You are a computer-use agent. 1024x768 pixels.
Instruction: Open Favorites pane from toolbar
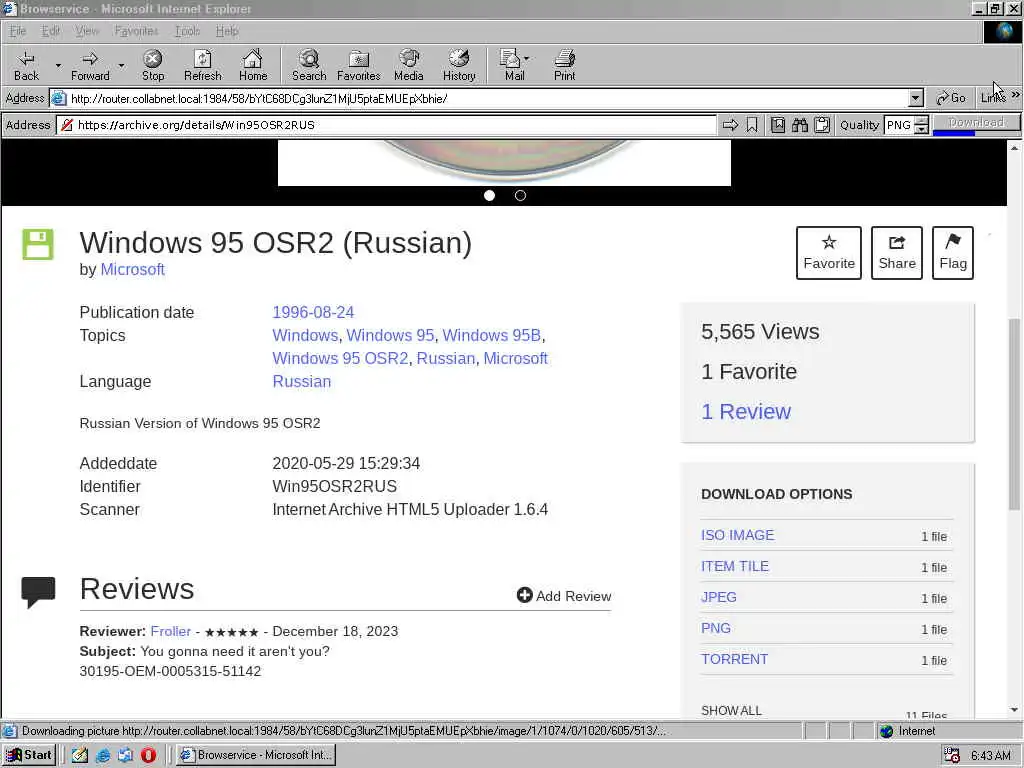[x=359, y=65]
